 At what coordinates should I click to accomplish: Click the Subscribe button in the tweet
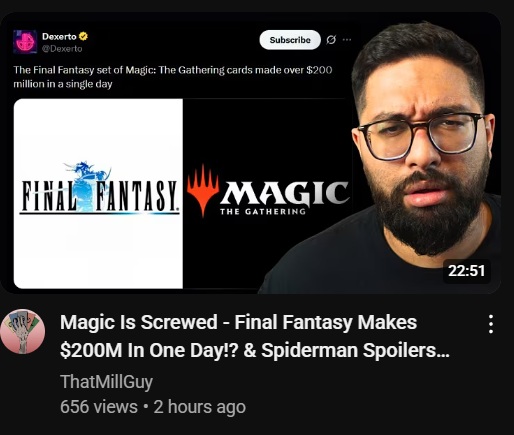pos(290,40)
